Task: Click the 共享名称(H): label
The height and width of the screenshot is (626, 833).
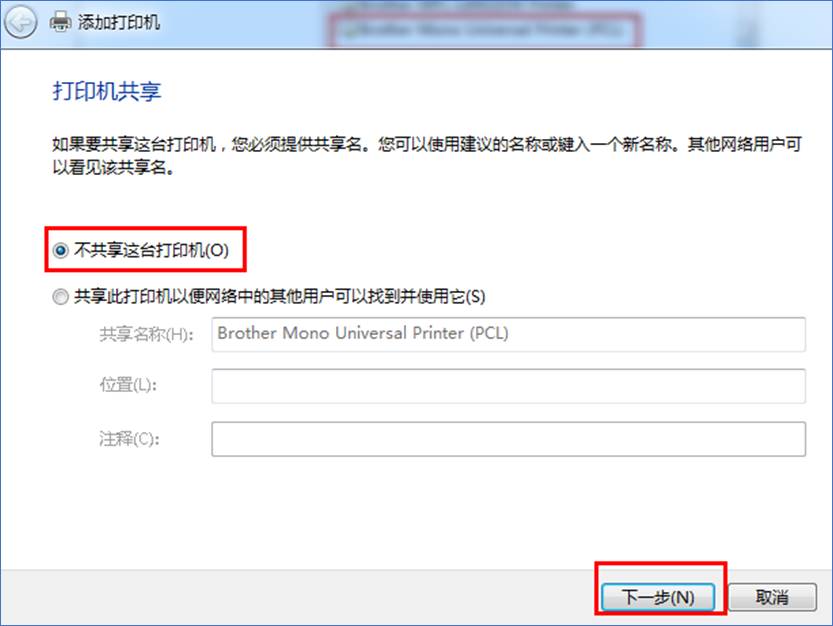Action: click(147, 334)
